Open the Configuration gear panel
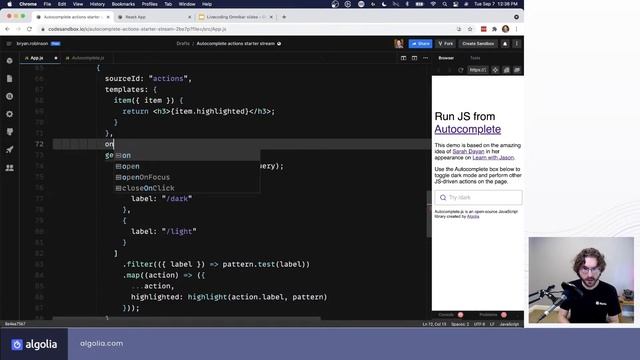 pos(9,114)
